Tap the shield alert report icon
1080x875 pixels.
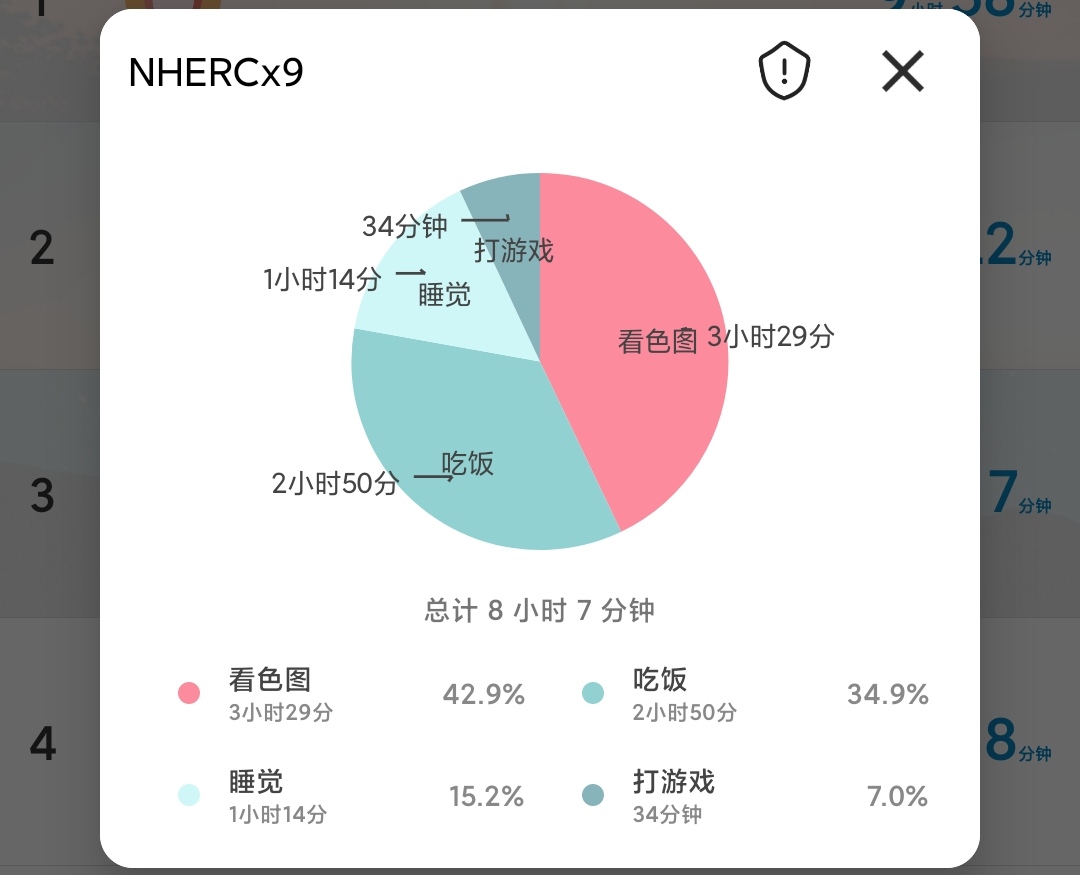click(x=784, y=72)
